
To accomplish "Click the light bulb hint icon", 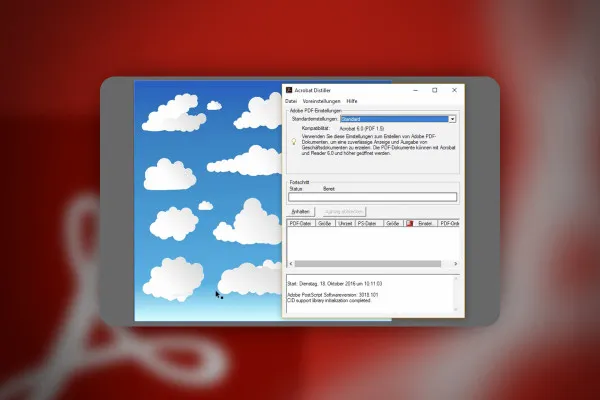I will pos(294,142).
